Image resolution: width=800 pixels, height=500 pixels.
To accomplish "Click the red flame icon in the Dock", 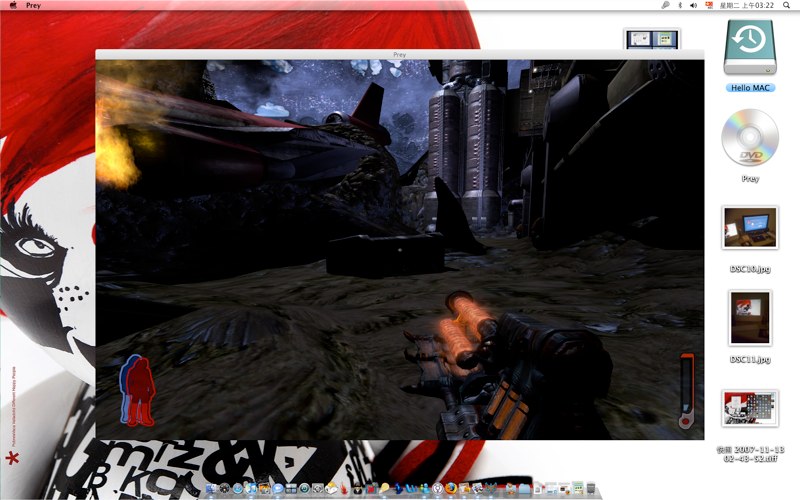I will click(344, 488).
